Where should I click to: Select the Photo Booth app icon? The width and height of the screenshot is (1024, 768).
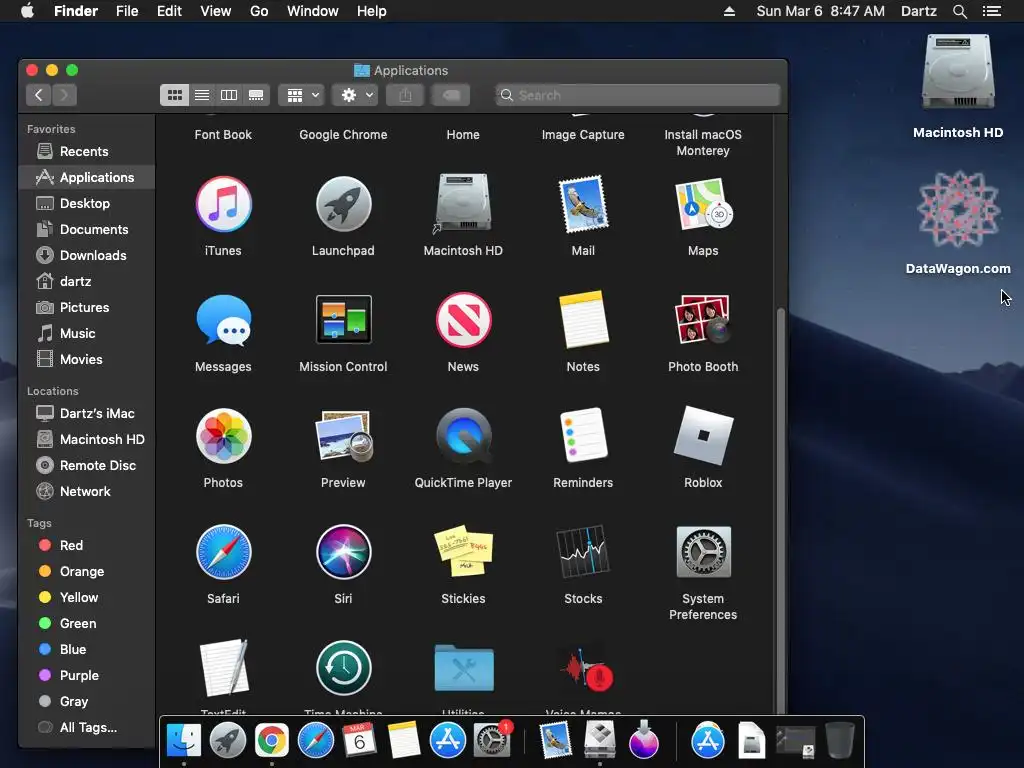[x=703, y=319]
